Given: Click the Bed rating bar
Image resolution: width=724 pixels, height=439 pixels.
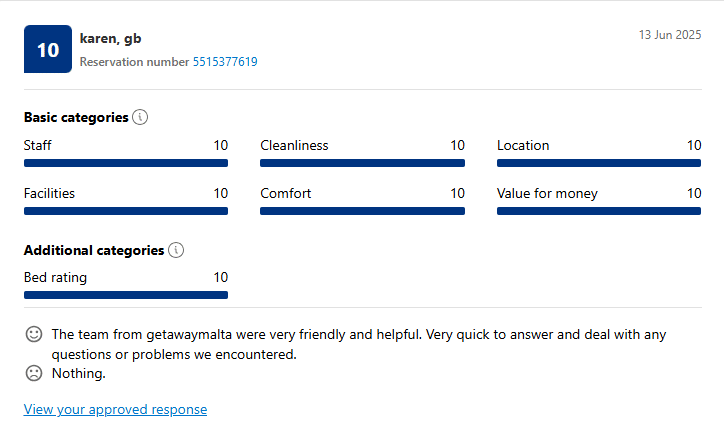Looking at the screenshot, I should pyautogui.click(x=126, y=295).
